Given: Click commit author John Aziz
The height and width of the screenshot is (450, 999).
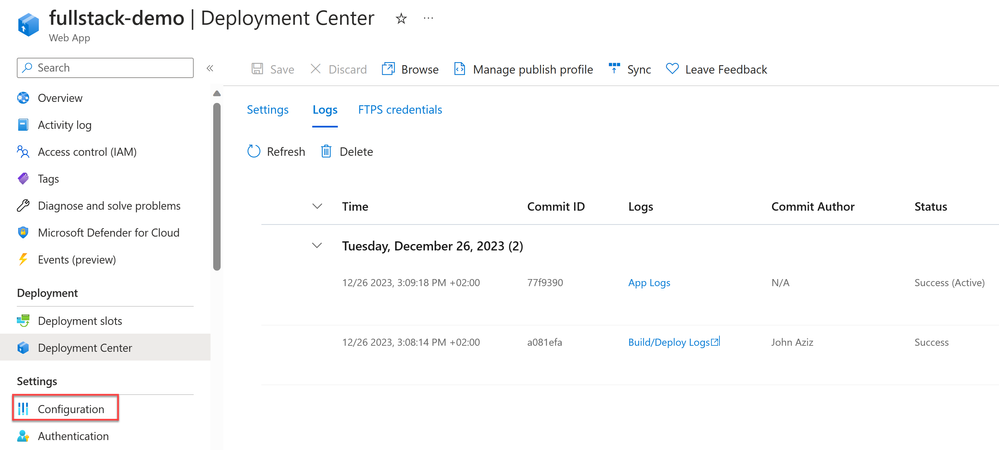Looking at the screenshot, I should tap(793, 342).
